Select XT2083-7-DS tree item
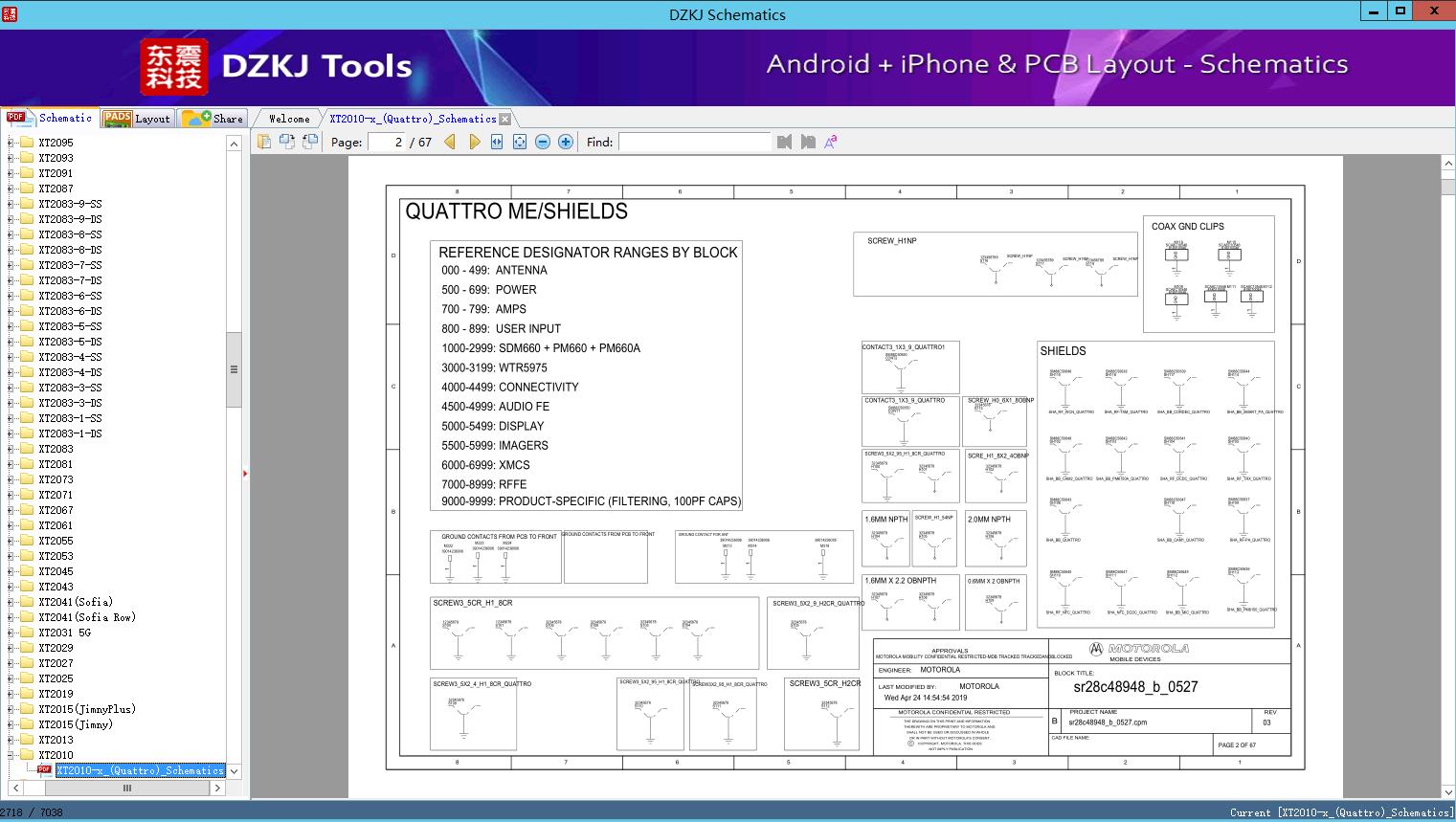The height and width of the screenshot is (822, 1456). [70, 280]
